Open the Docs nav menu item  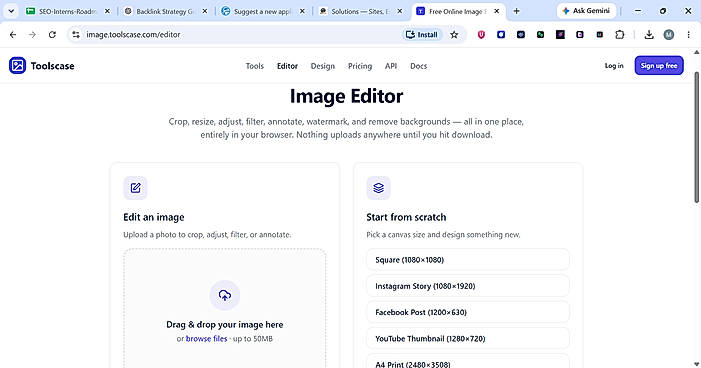pyautogui.click(x=418, y=66)
